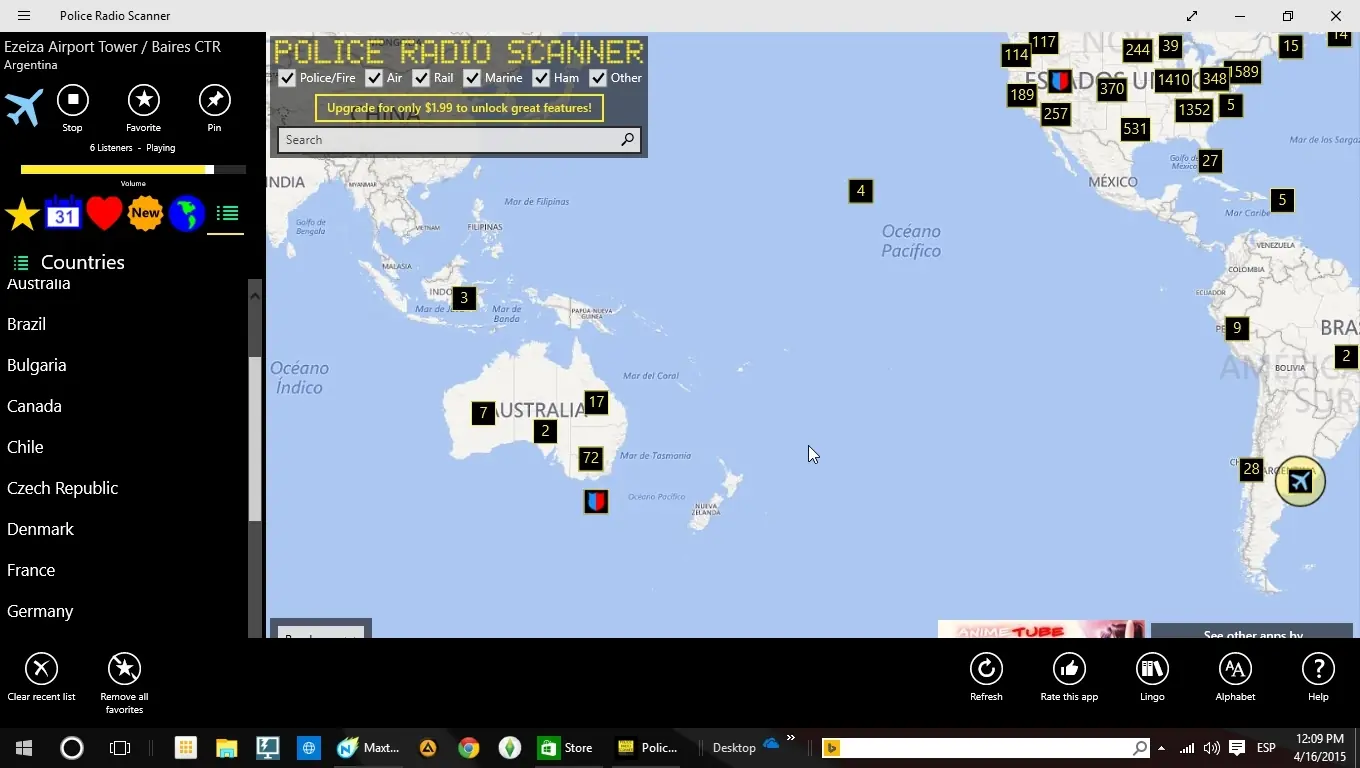
Task: Open Task View on the taskbar
Action: coord(120,748)
